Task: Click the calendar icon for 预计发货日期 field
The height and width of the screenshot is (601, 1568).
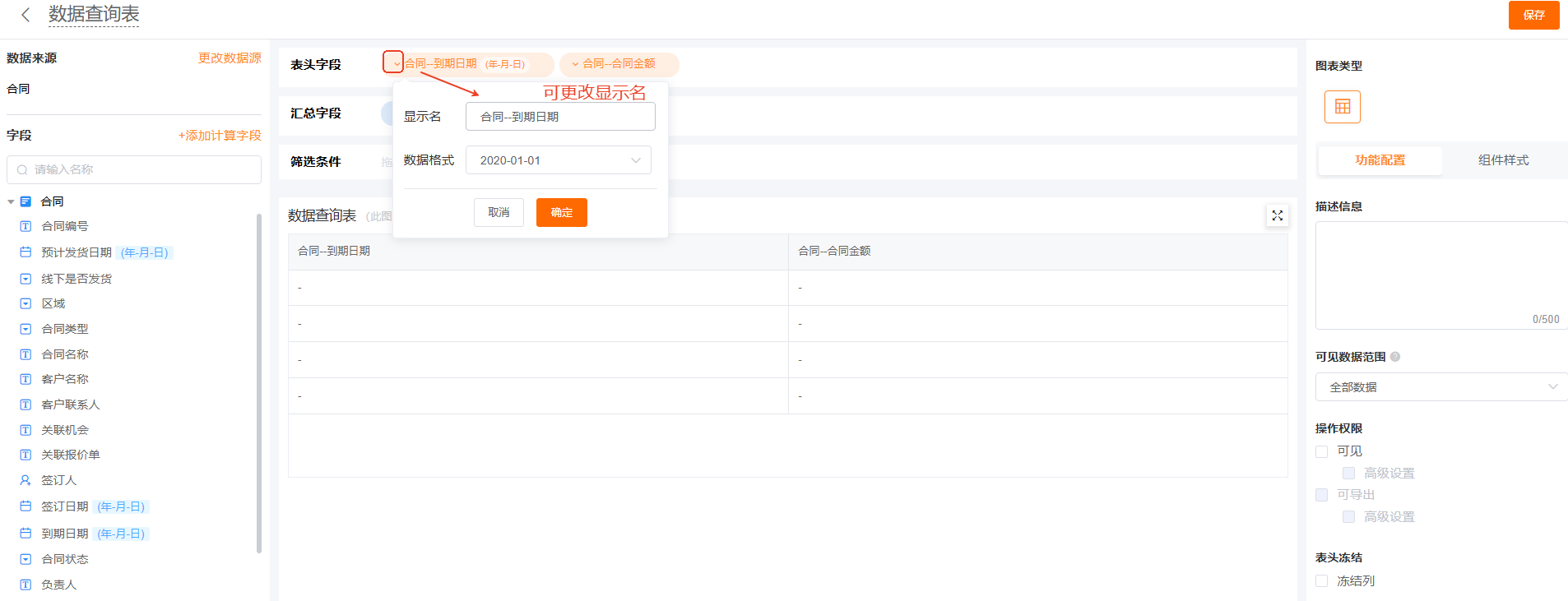Action: (x=26, y=252)
